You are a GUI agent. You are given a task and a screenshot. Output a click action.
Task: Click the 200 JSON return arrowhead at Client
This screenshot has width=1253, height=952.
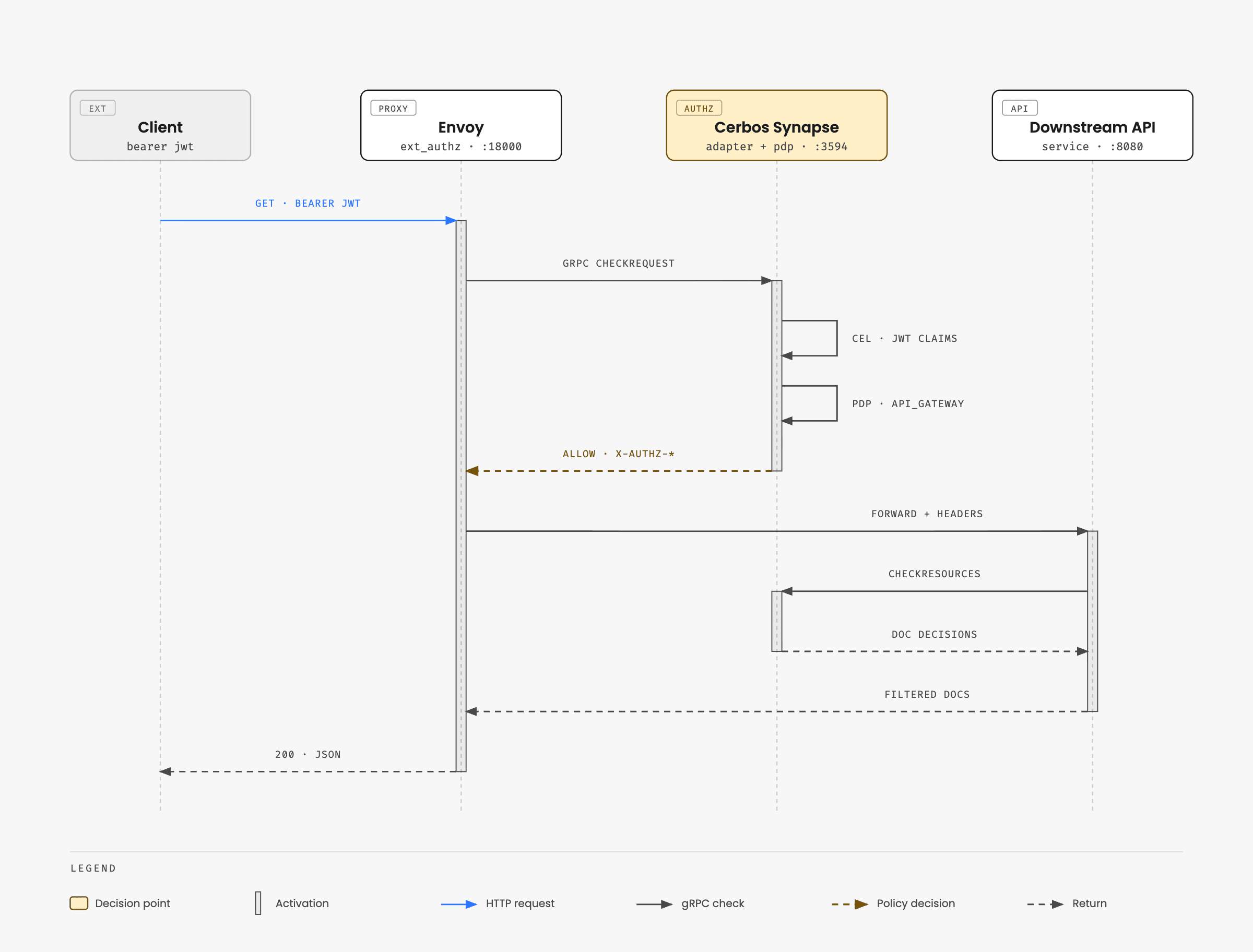[165, 772]
